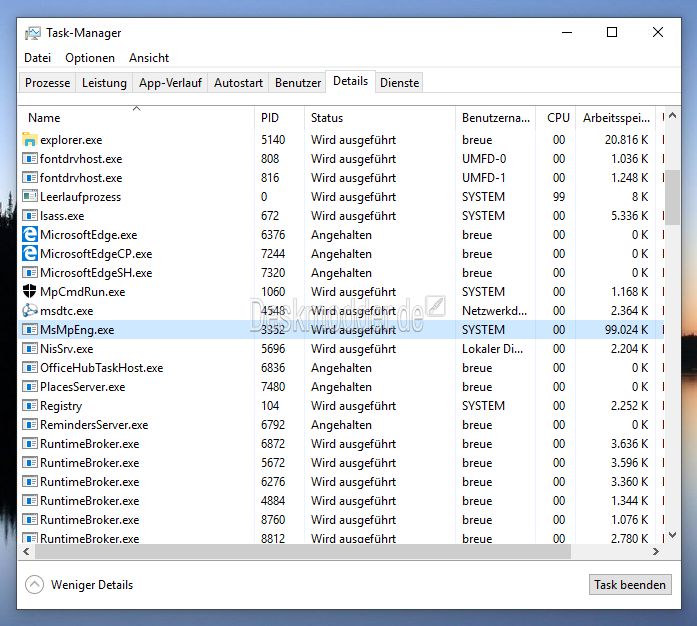Click the scroll-down arrow of vertical scrollbar
The width and height of the screenshot is (697, 626).
coord(673,535)
